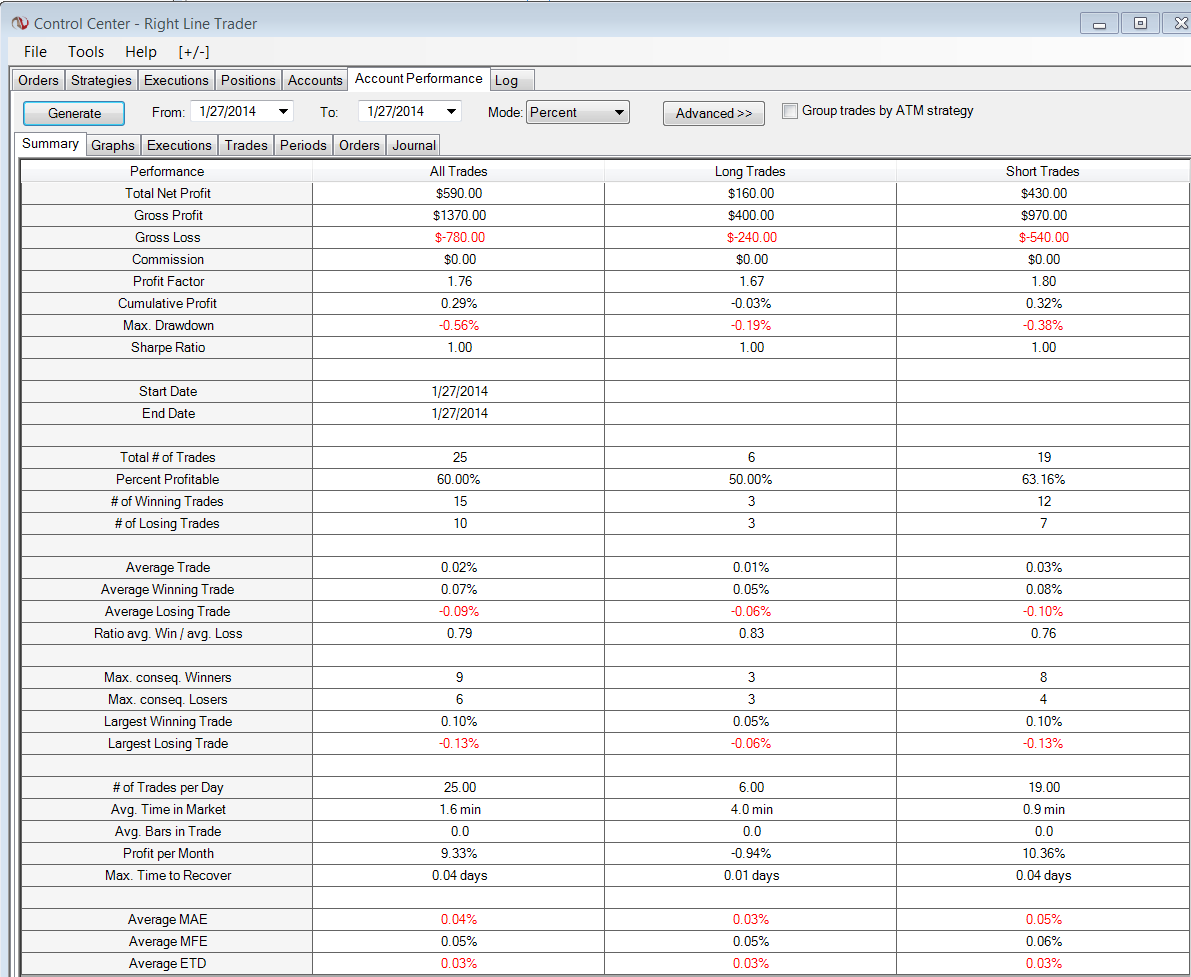Open the Executions sub-tab under Account Performance

pyautogui.click(x=179, y=145)
